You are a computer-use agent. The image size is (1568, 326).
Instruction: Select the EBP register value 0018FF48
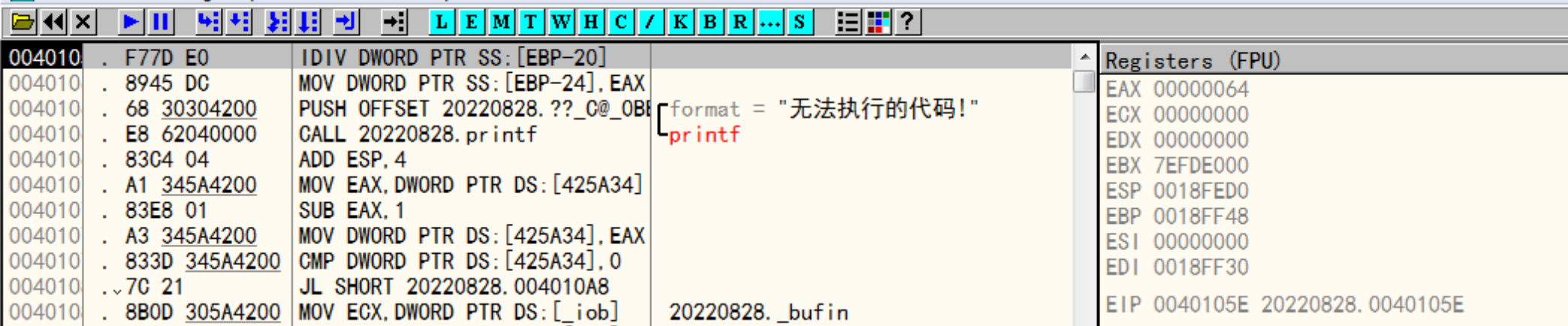[1201, 216]
